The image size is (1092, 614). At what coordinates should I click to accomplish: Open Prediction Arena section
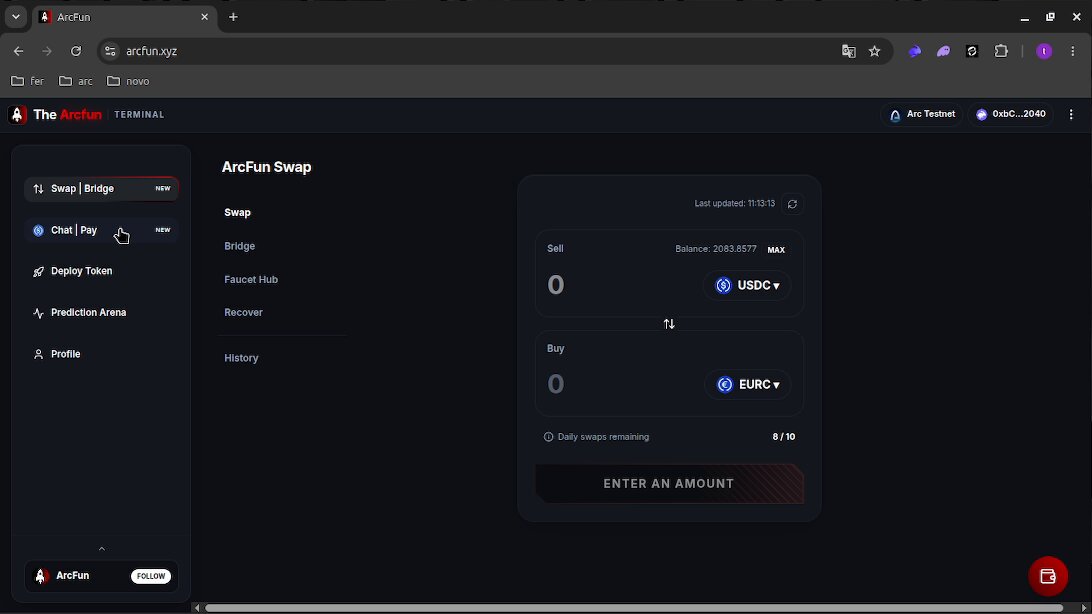click(102, 313)
